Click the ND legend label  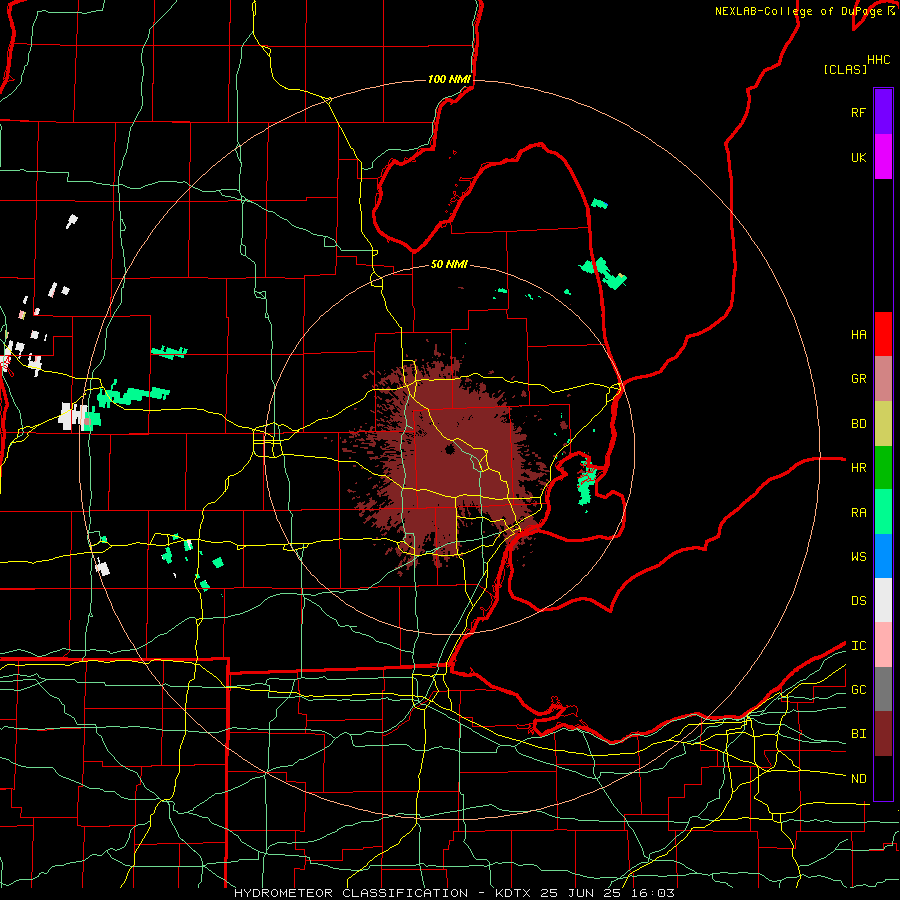coord(858,779)
